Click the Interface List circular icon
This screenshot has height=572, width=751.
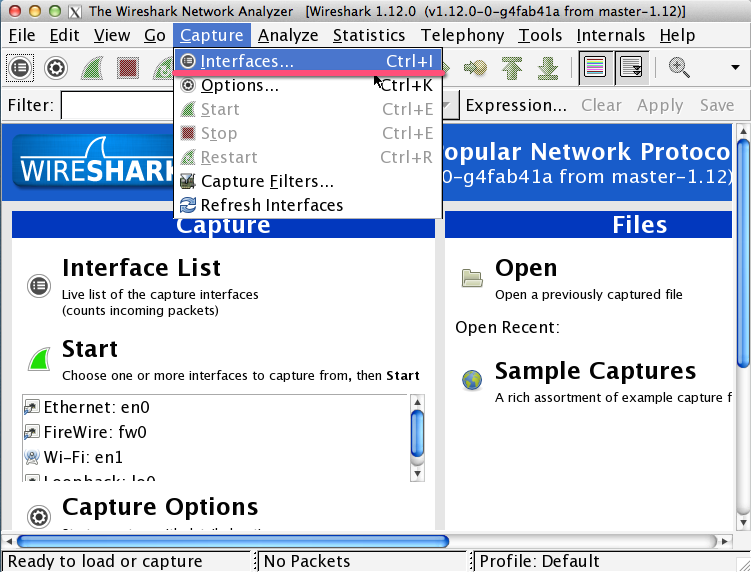39,286
